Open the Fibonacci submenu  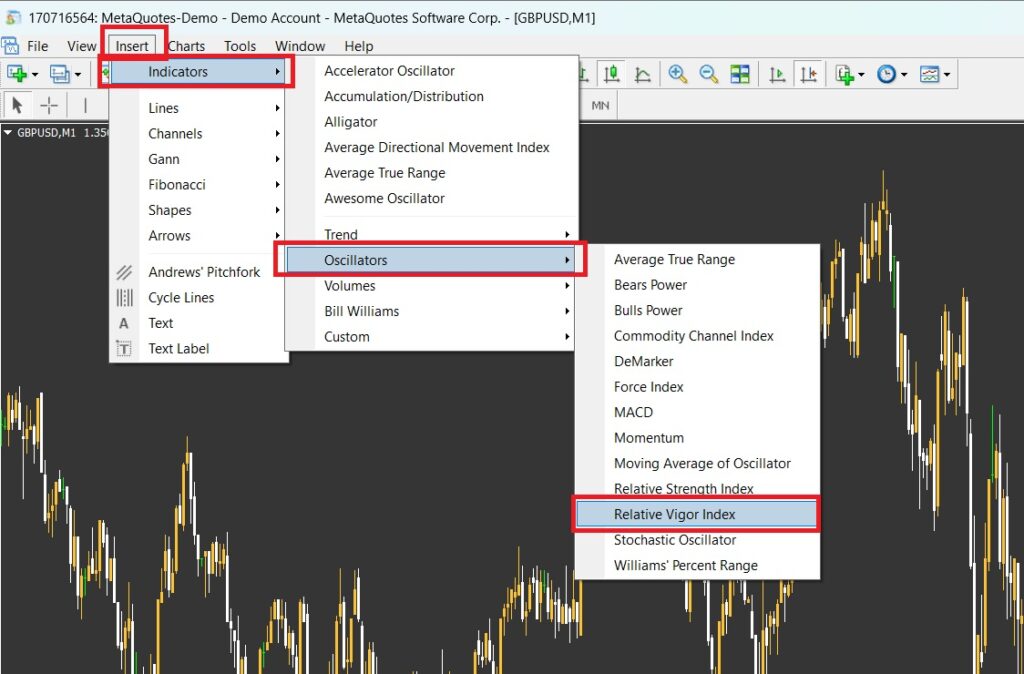pos(176,185)
